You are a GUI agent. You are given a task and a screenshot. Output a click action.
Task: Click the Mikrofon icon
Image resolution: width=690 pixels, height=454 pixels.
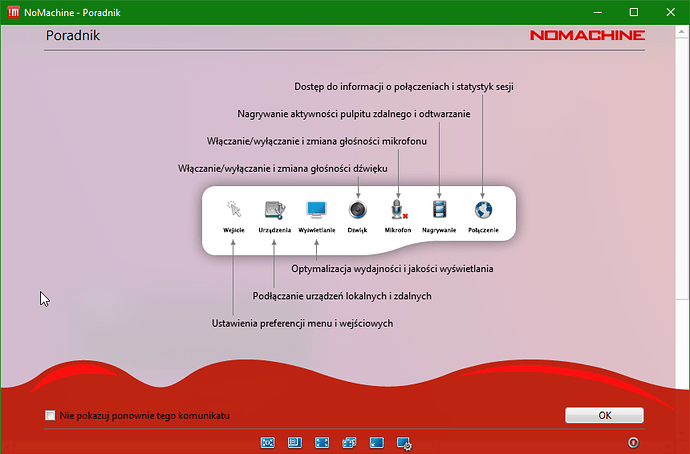coord(398,209)
